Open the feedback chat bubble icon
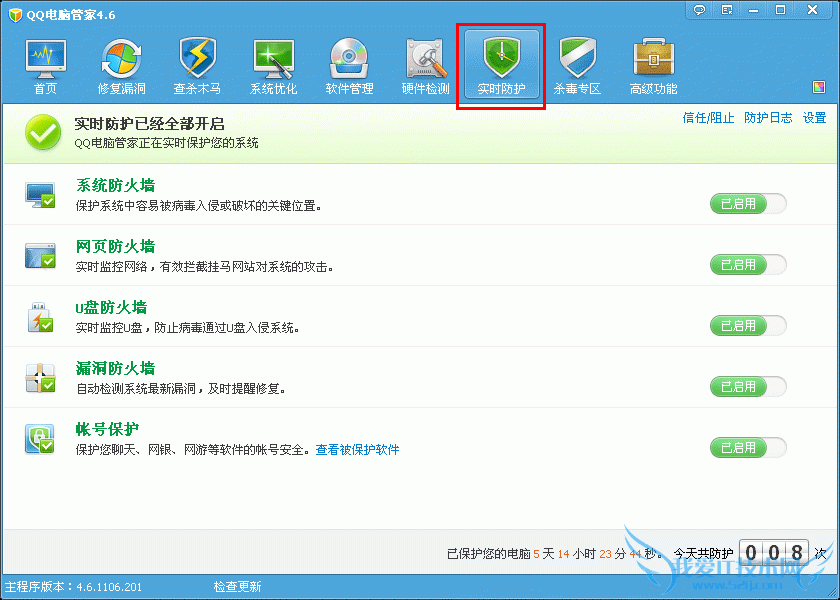The width and height of the screenshot is (840, 600). click(x=699, y=10)
